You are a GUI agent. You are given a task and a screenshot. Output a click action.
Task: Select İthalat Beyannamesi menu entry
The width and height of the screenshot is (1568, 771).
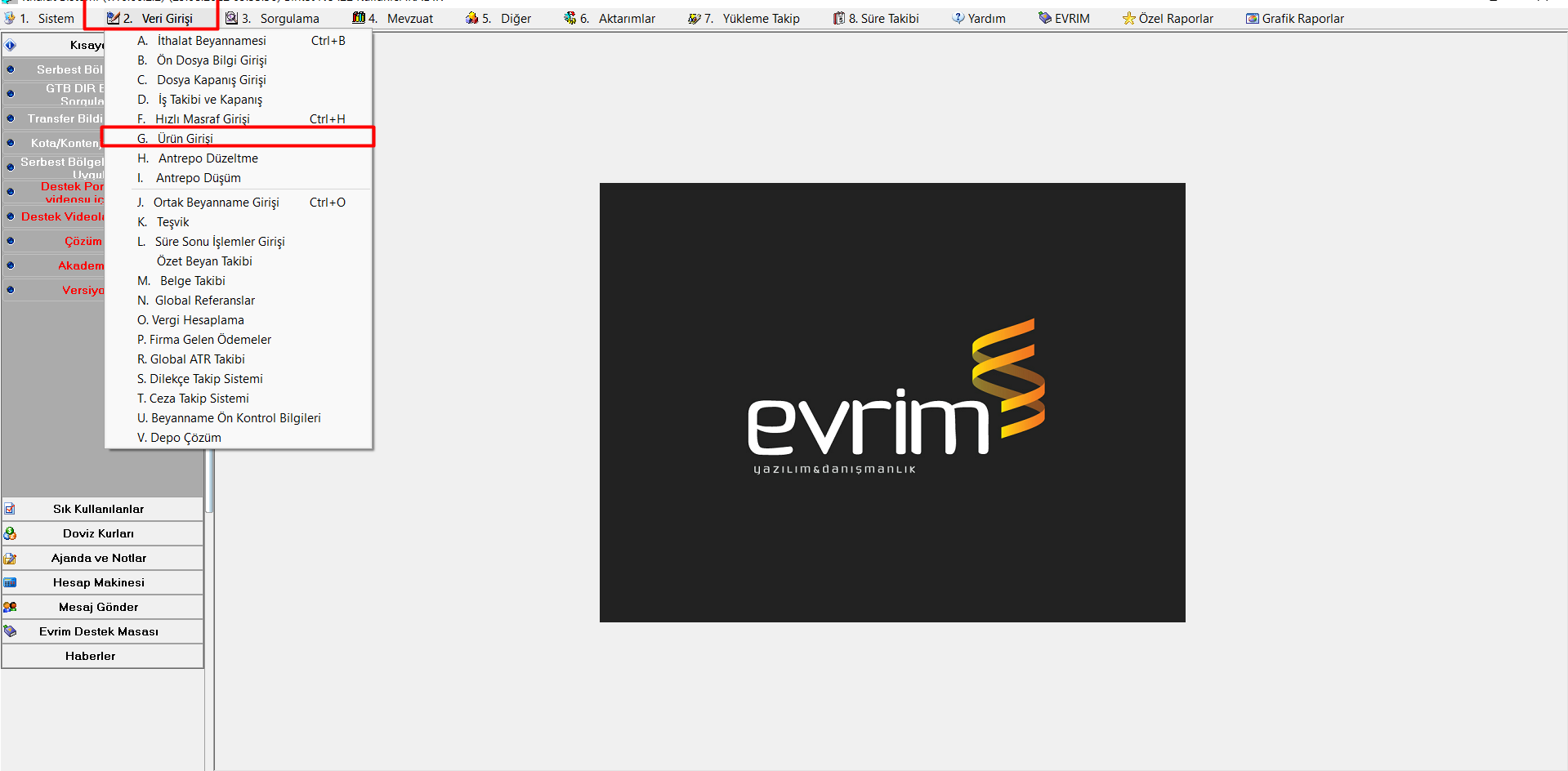tap(239, 41)
